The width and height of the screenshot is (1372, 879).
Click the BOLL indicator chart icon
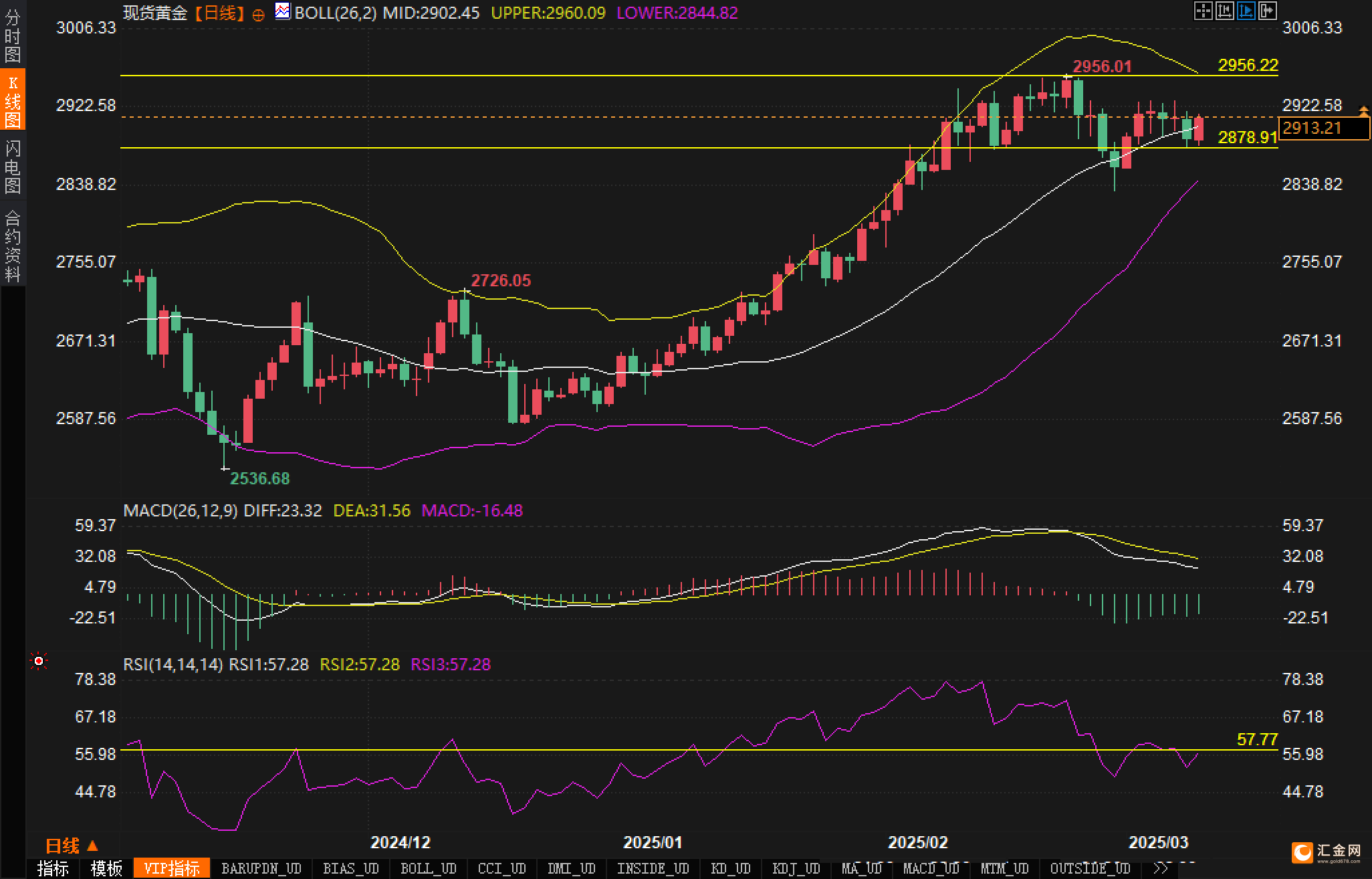click(283, 11)
